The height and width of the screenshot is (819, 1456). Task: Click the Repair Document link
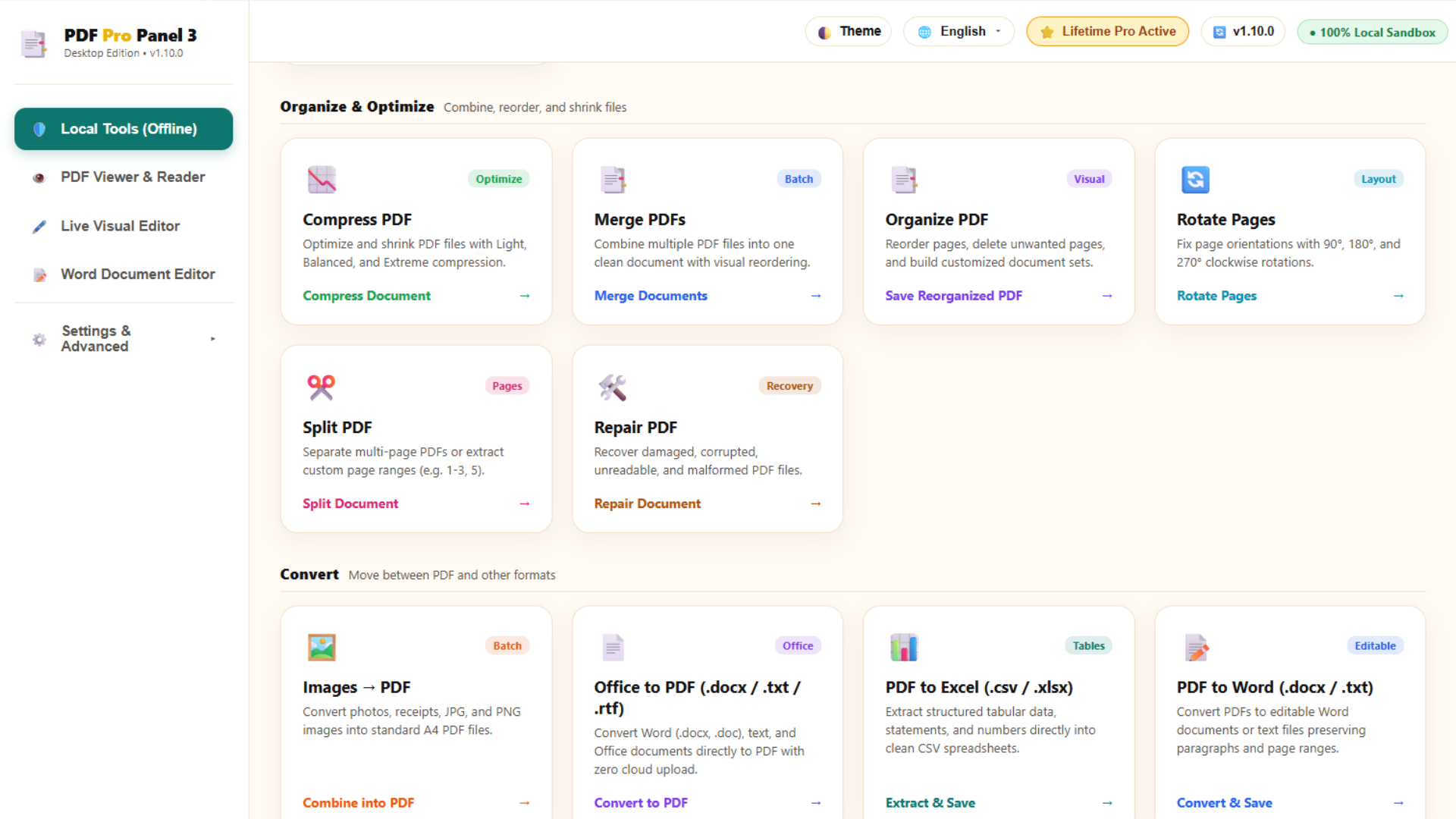point(647,504)
